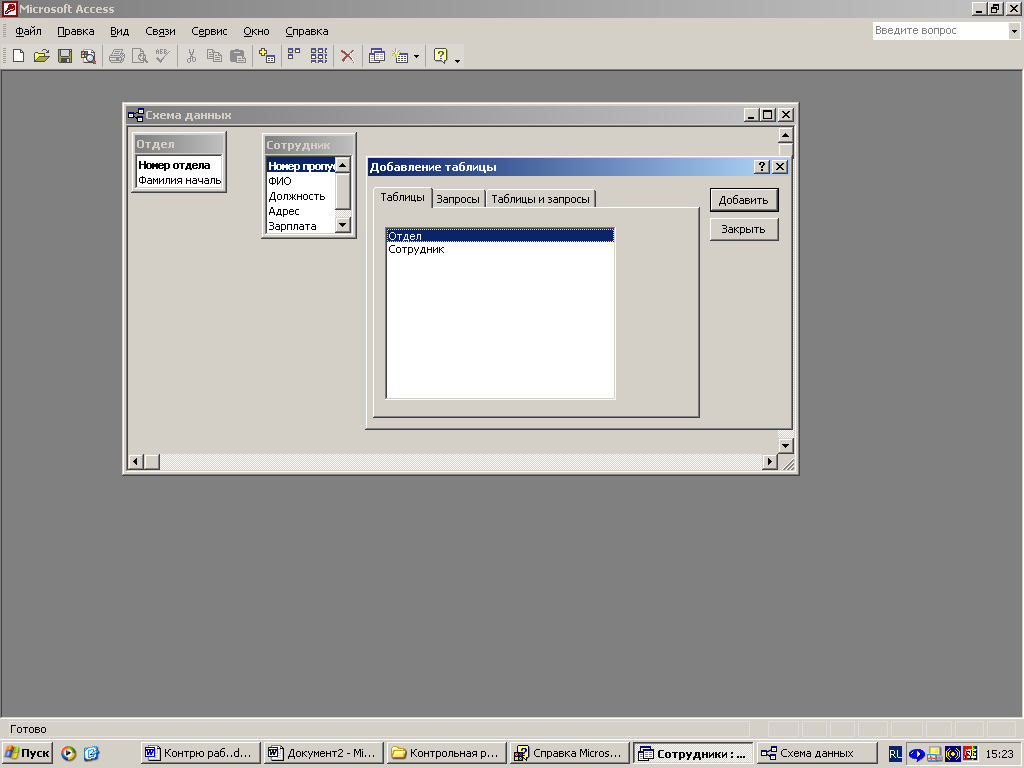Open toolbar options arrow after Help icon
Screen dimensions: 1024x768
457,60
